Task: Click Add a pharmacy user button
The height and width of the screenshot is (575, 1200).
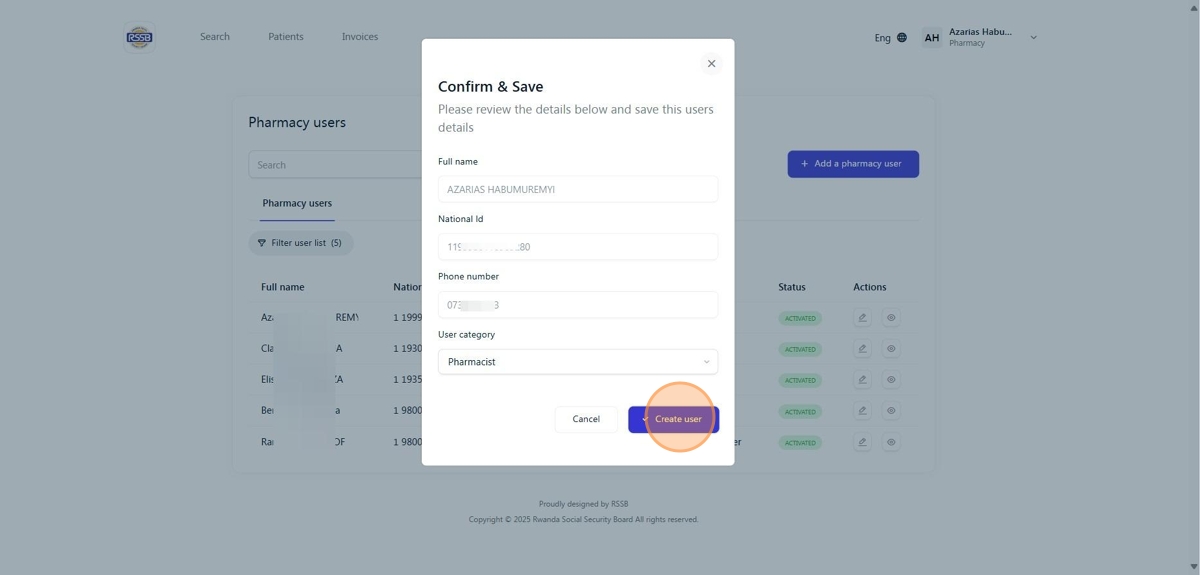Action: 853,164
